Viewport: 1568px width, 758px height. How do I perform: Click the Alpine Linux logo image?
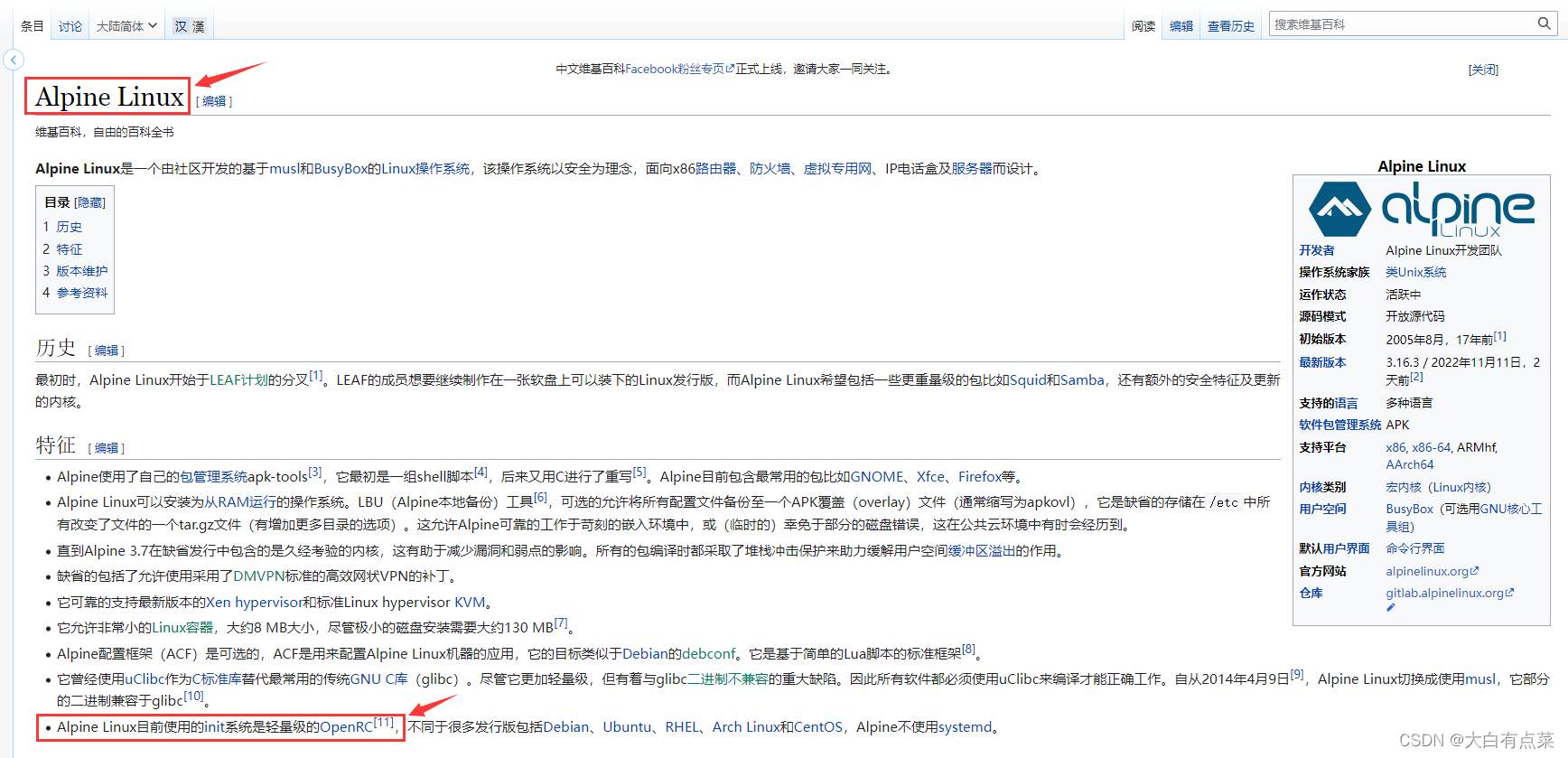pos(1422,209)
